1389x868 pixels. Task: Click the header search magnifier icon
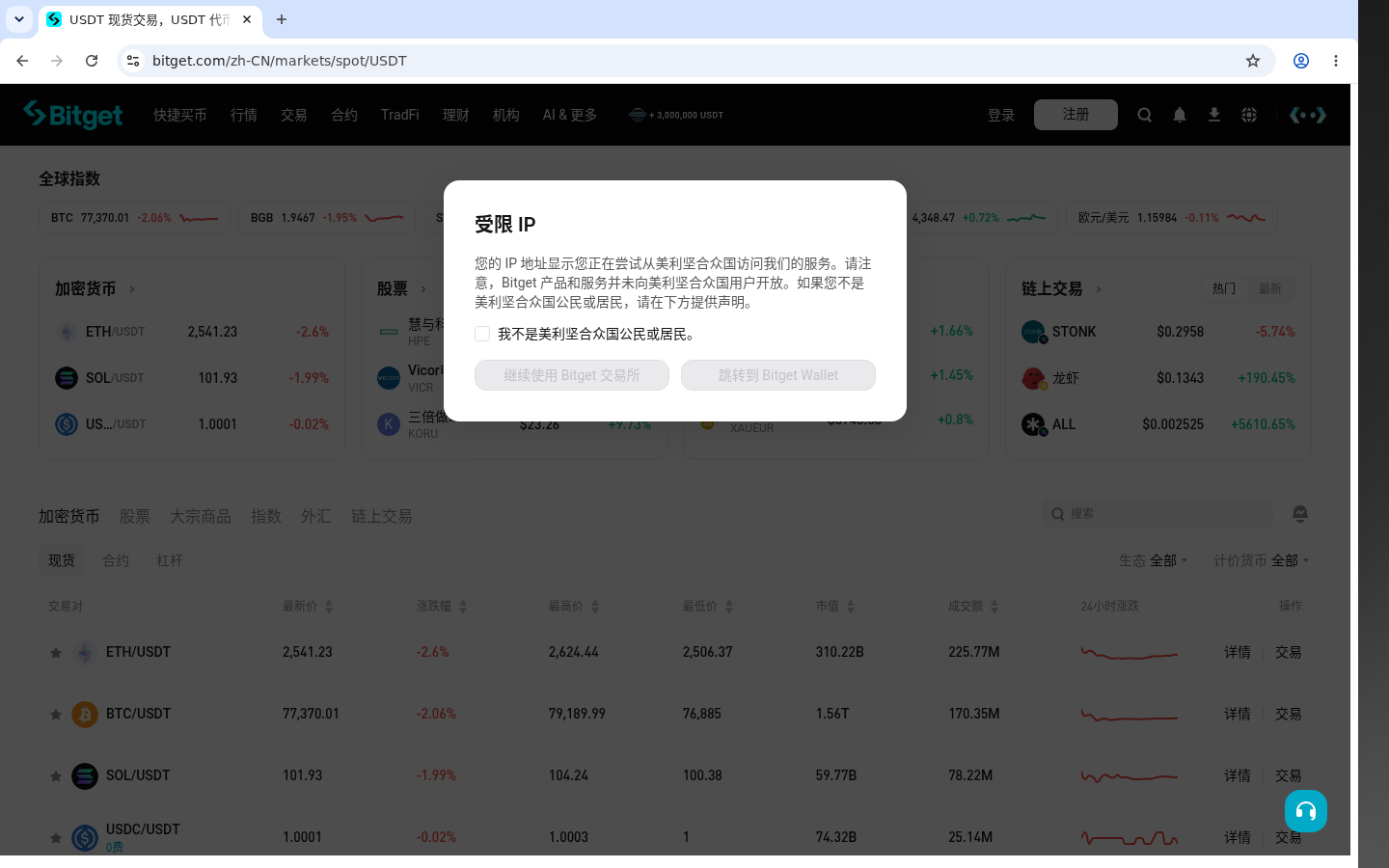point(1145,115)
